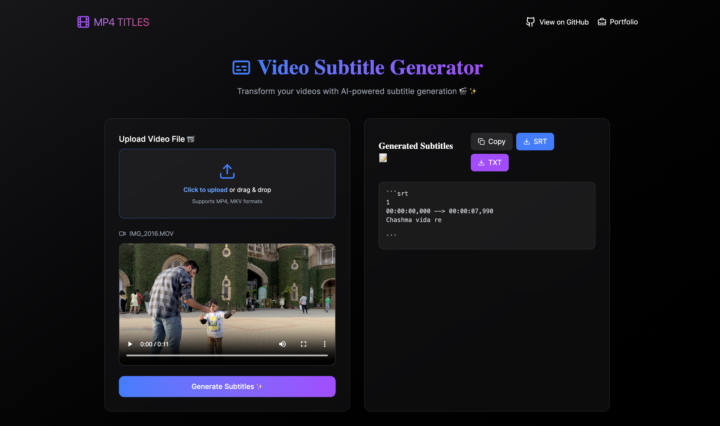Open the video player's three-dot options menu
Viewport: 720px width, 426px height.
coord(324,344)
